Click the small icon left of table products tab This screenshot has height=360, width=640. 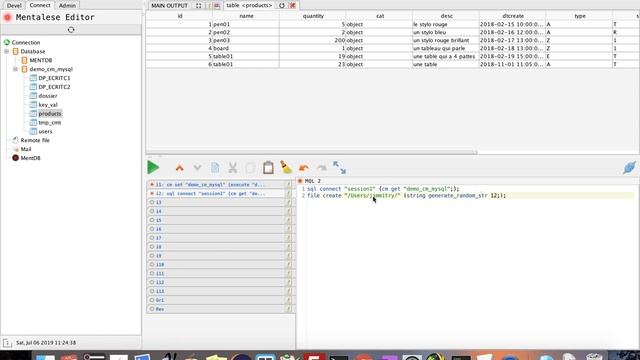click(x=217, y=6)
